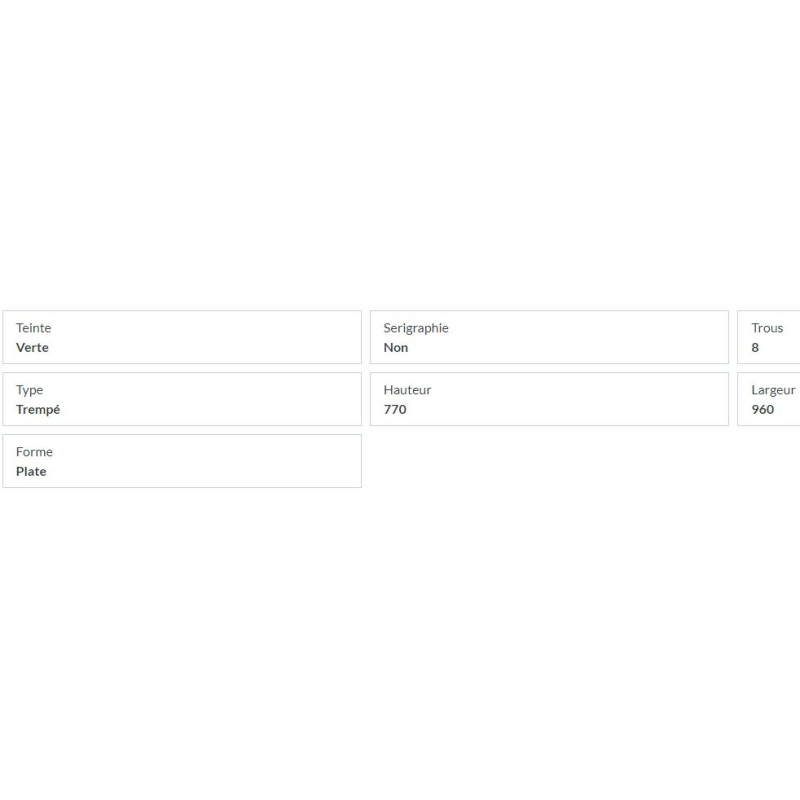This screenshot has width=800, height=800.
Task: Click empty area inside Teinte box
Action: pyautogui.click(x=204, y=337)
